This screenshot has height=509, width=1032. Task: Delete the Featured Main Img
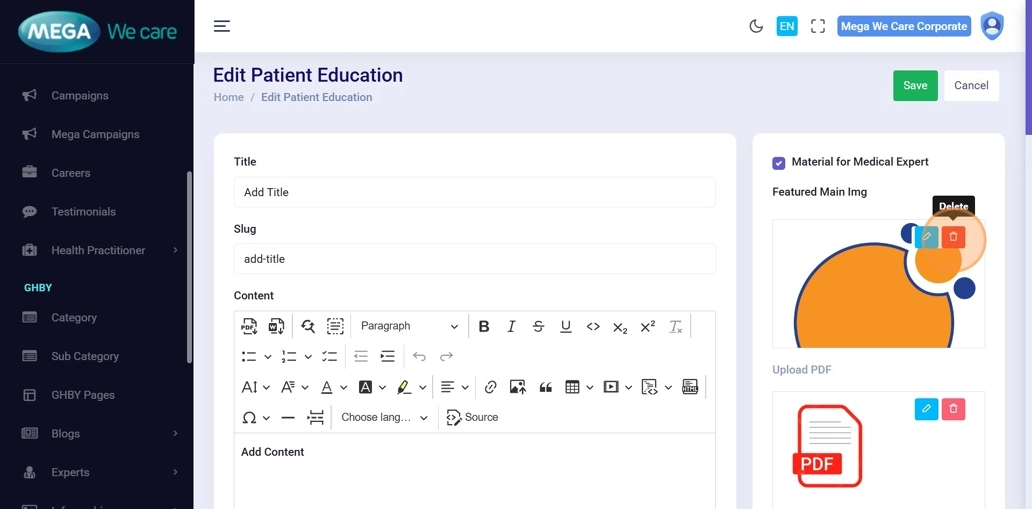(x=953, y=237)
